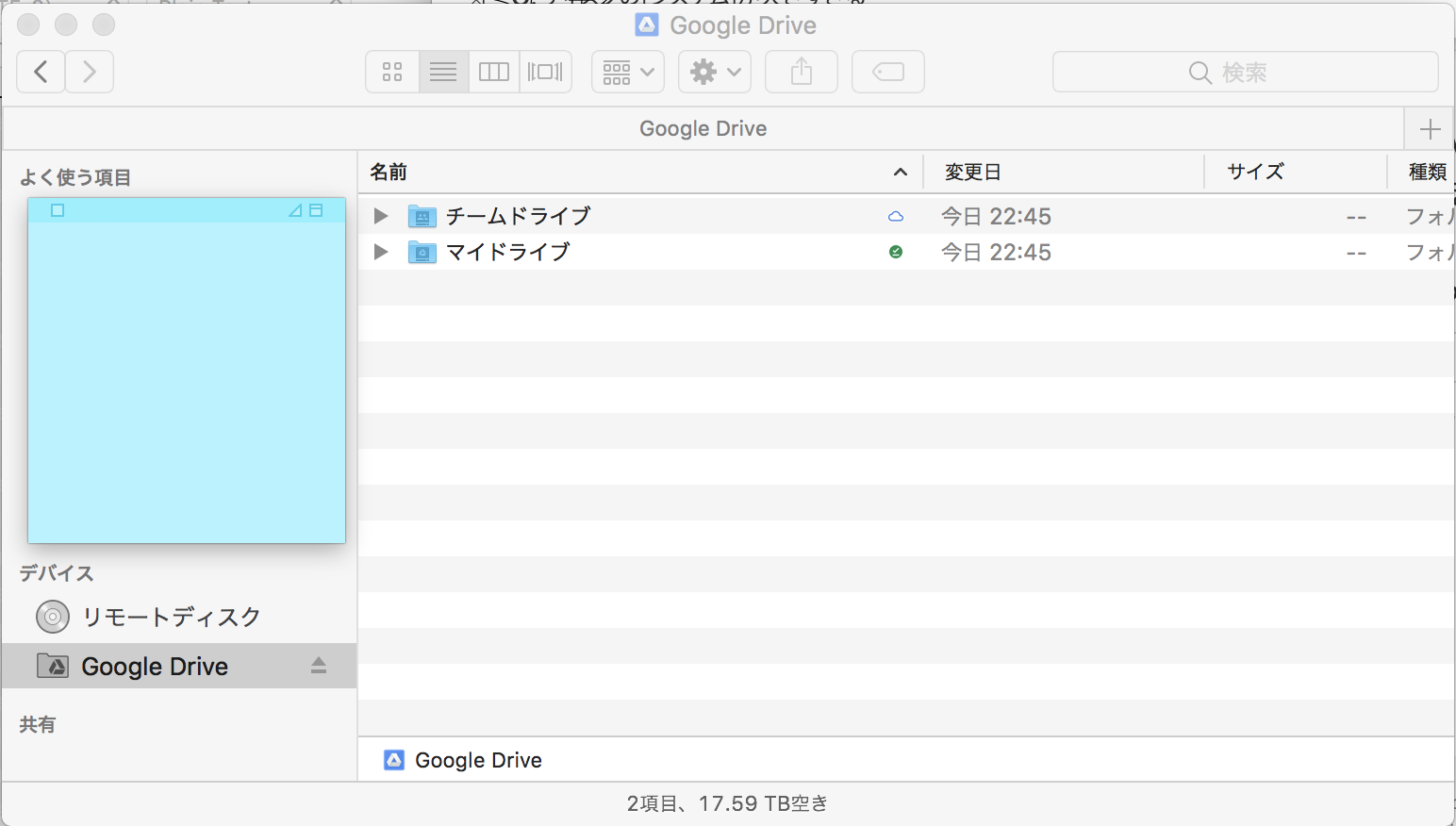The image size is (1456, 826).
Task: Switch to icon view in toolbar
Action: click(x=392, y=72)
